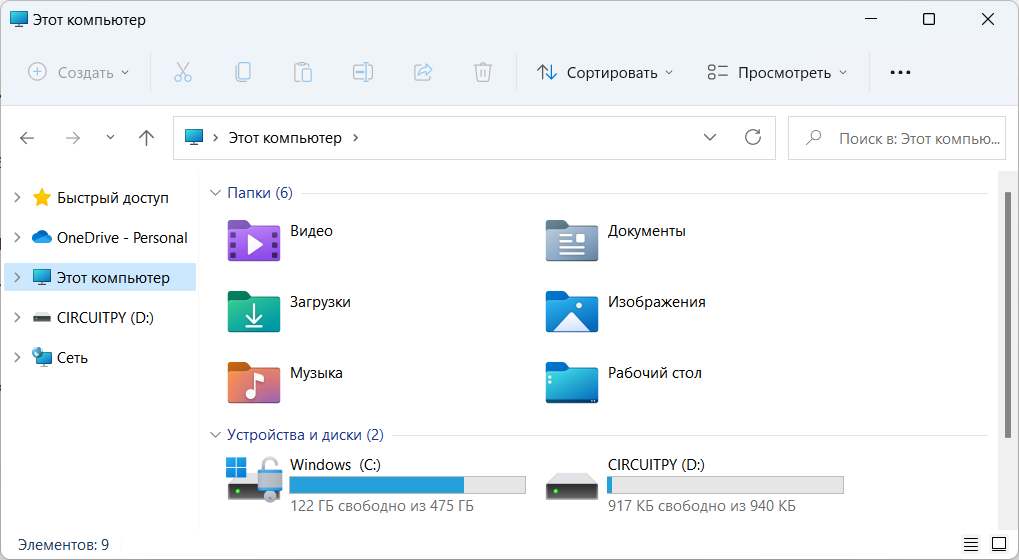The height and width of the screenshot is (560, 1019).
Task: Click the Copy icon in toolbar
Action: pos(243,72)
